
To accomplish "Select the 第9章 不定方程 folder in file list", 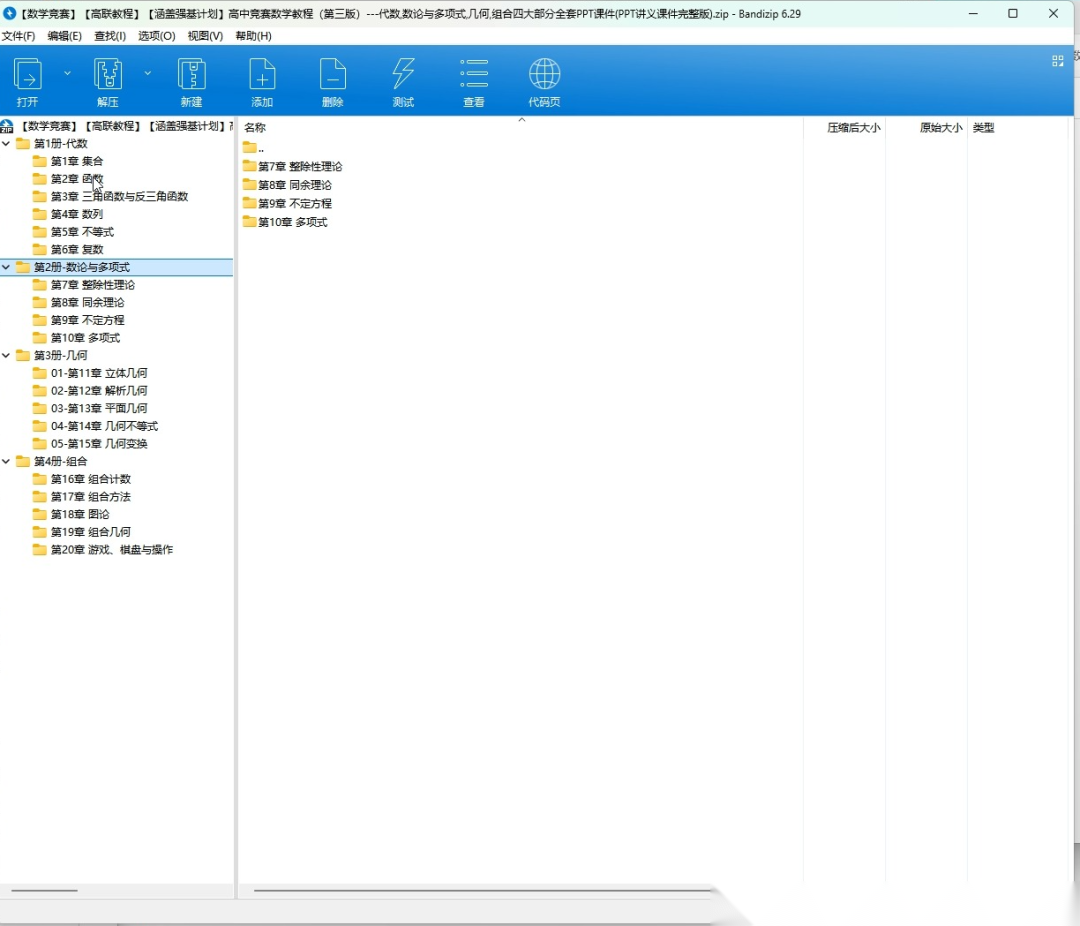I will (294, 204).
